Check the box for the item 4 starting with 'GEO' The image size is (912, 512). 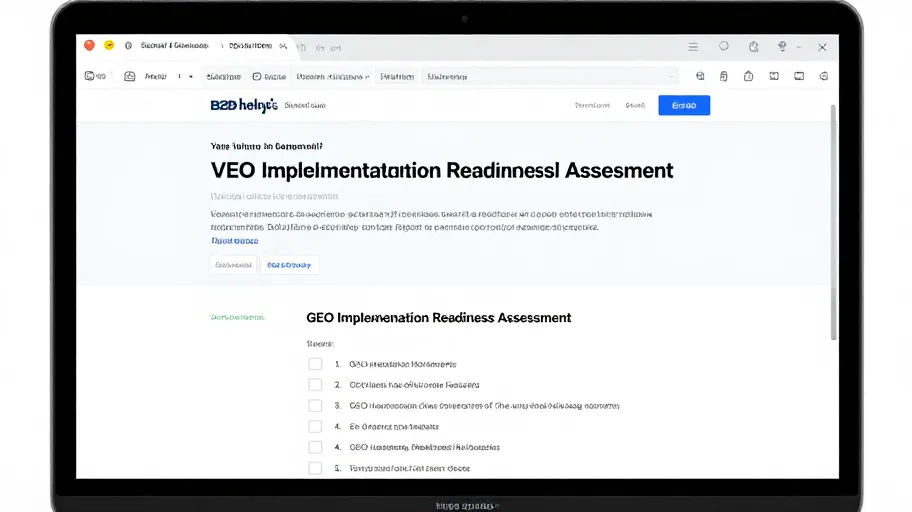click(315, 447)
